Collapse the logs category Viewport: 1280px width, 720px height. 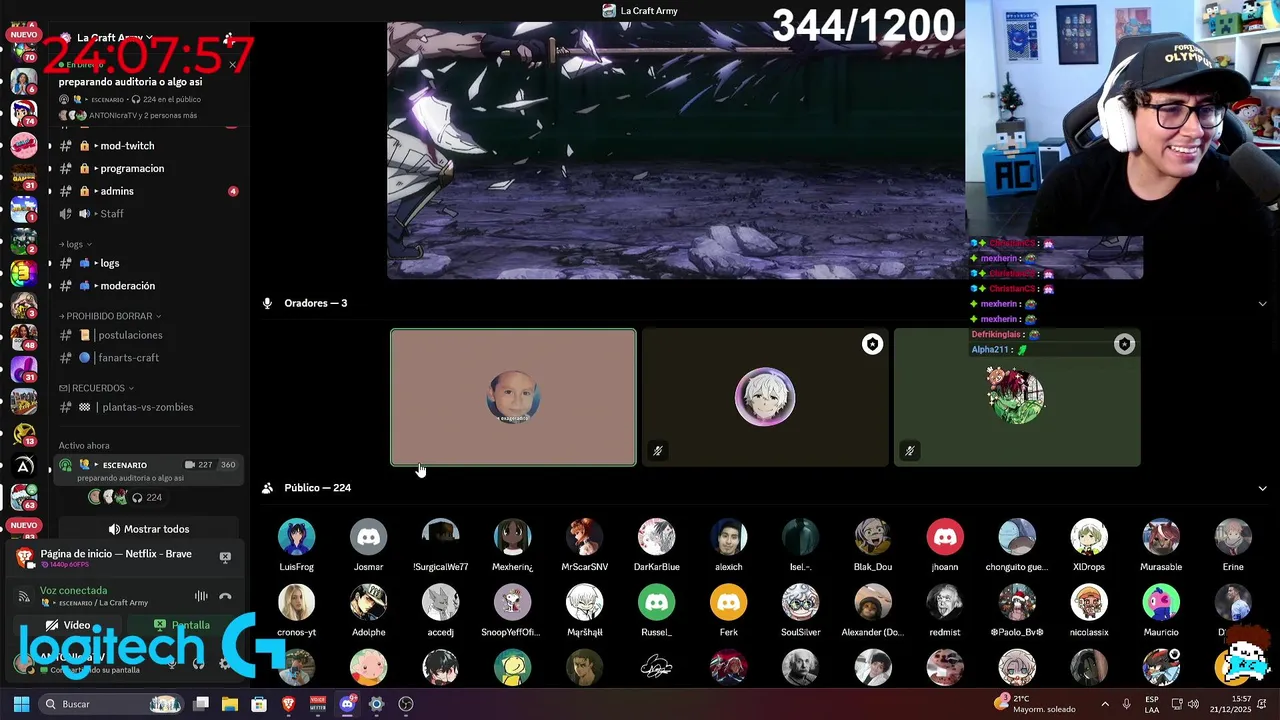[75, 244]
